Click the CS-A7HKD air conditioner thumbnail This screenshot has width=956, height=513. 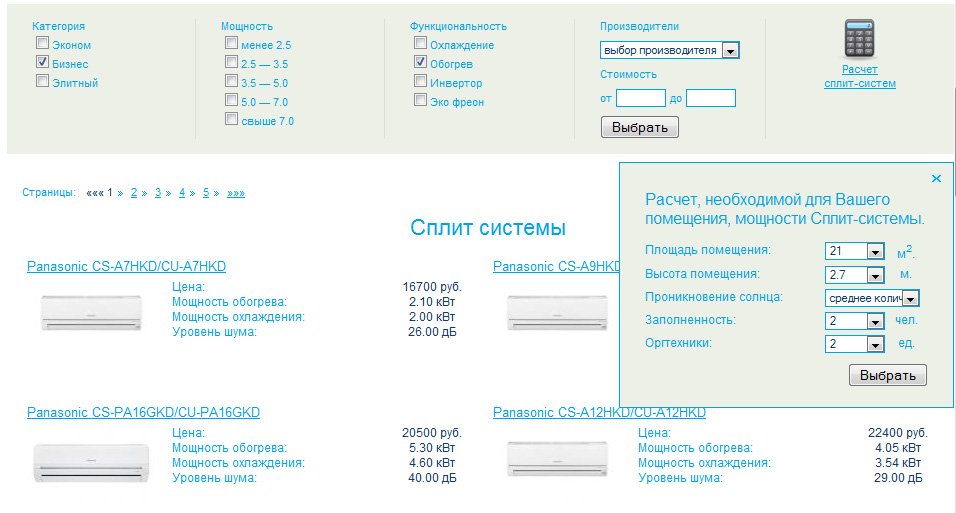click(91, 312)
